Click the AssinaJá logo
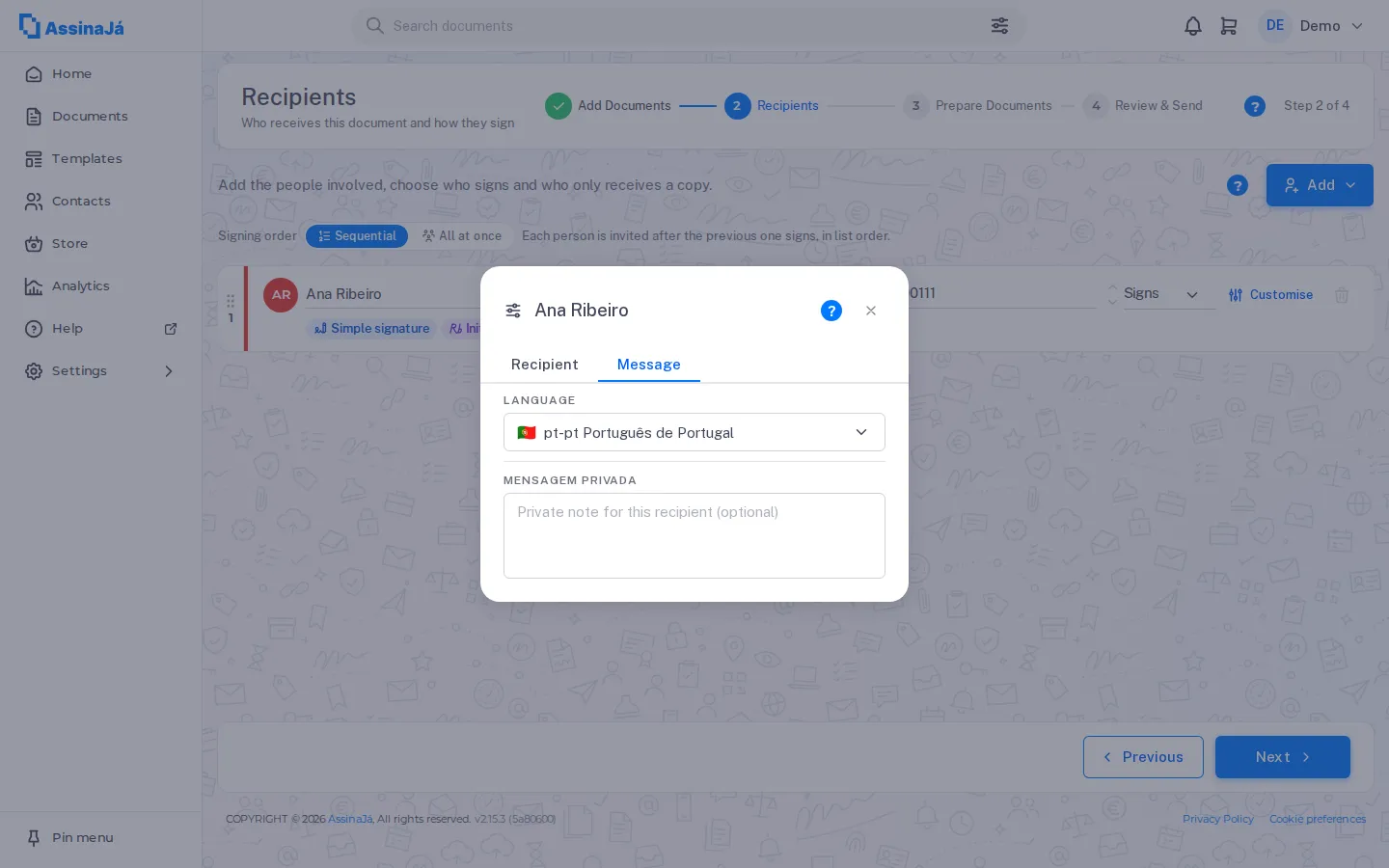This screenshot has height=868, width=1389. tap(71, 26)
